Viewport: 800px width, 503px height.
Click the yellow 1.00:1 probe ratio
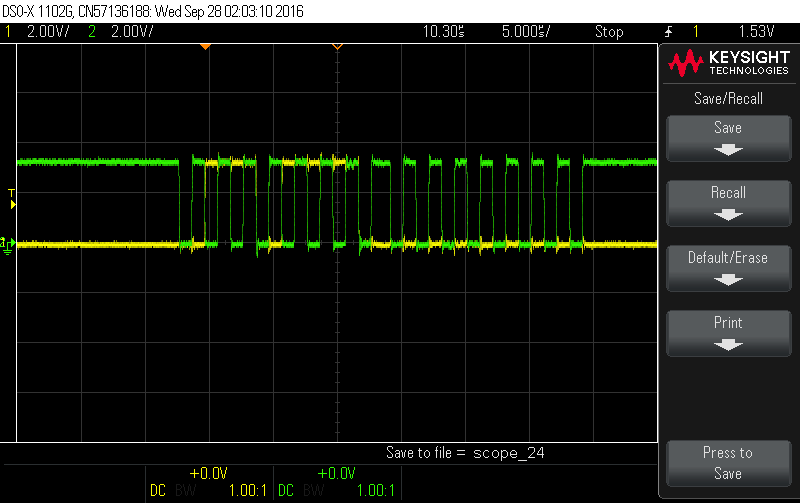[x=247, y=491]
